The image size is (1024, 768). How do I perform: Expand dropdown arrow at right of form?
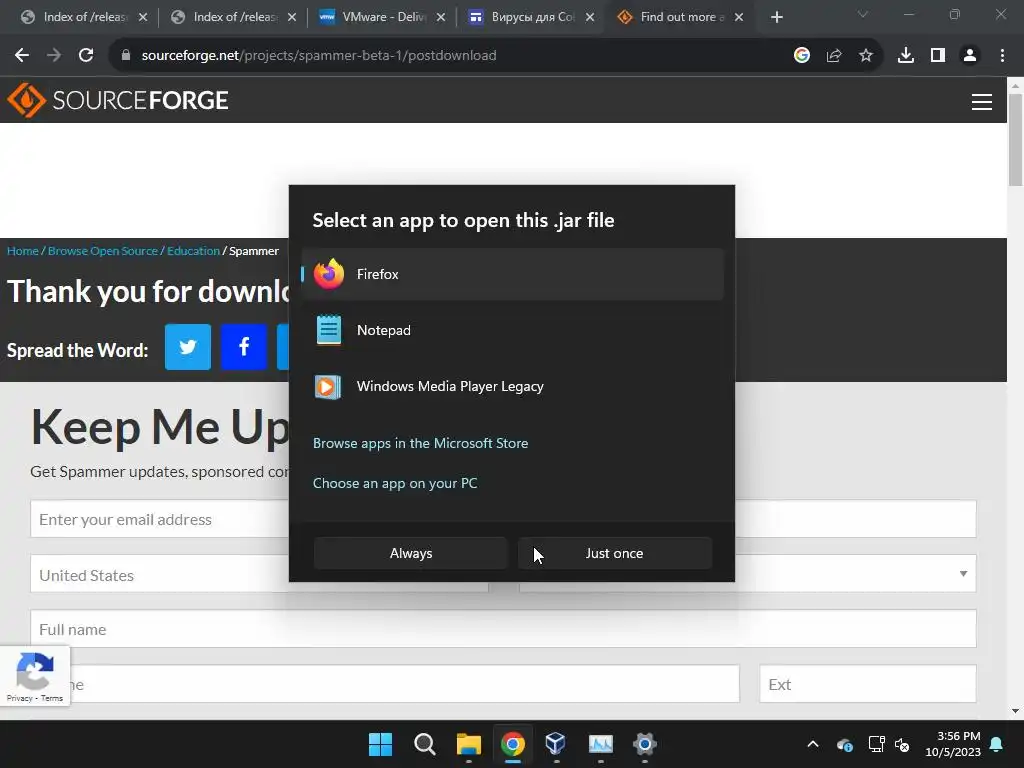click(x=963, y=574)
